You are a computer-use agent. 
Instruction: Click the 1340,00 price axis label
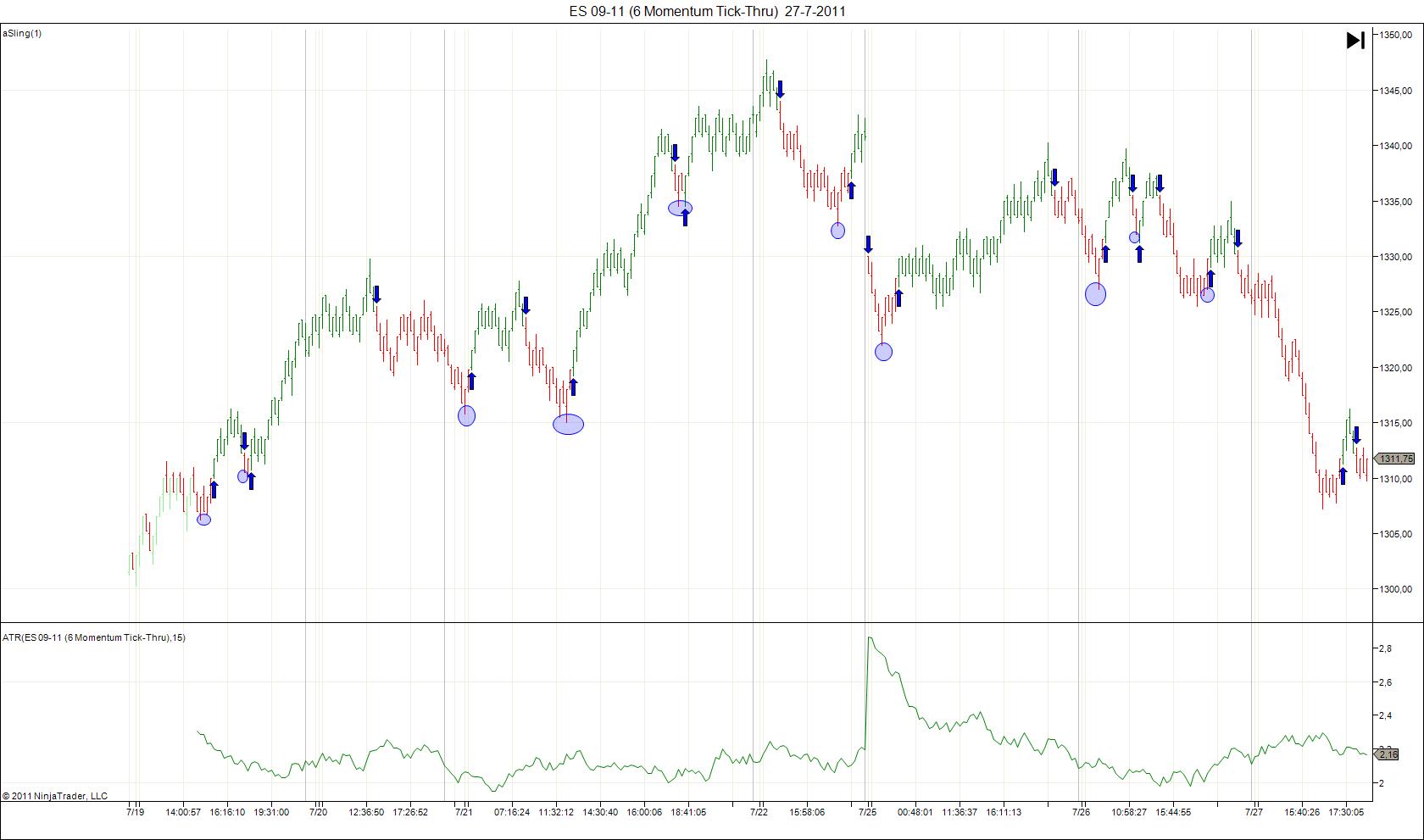coord(1395,146)
